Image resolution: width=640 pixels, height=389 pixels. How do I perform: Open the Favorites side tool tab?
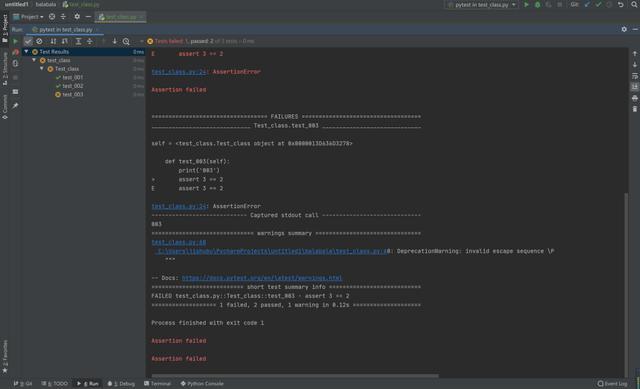(5, 356)
